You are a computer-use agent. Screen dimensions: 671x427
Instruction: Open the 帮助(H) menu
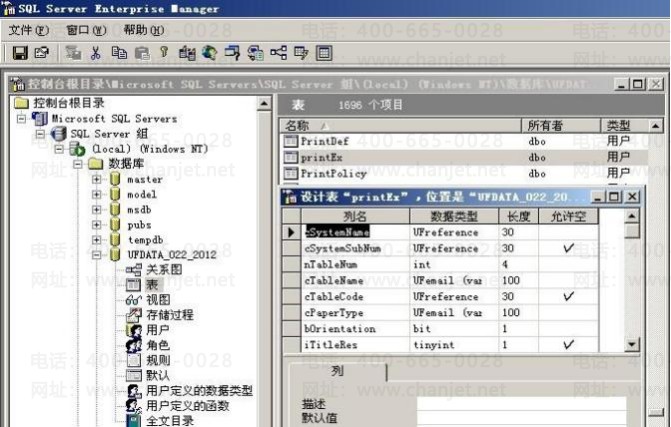coord(143,30)
